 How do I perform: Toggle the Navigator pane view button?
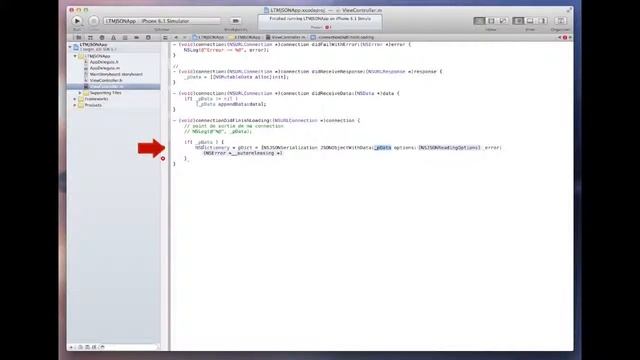[518, 21]
